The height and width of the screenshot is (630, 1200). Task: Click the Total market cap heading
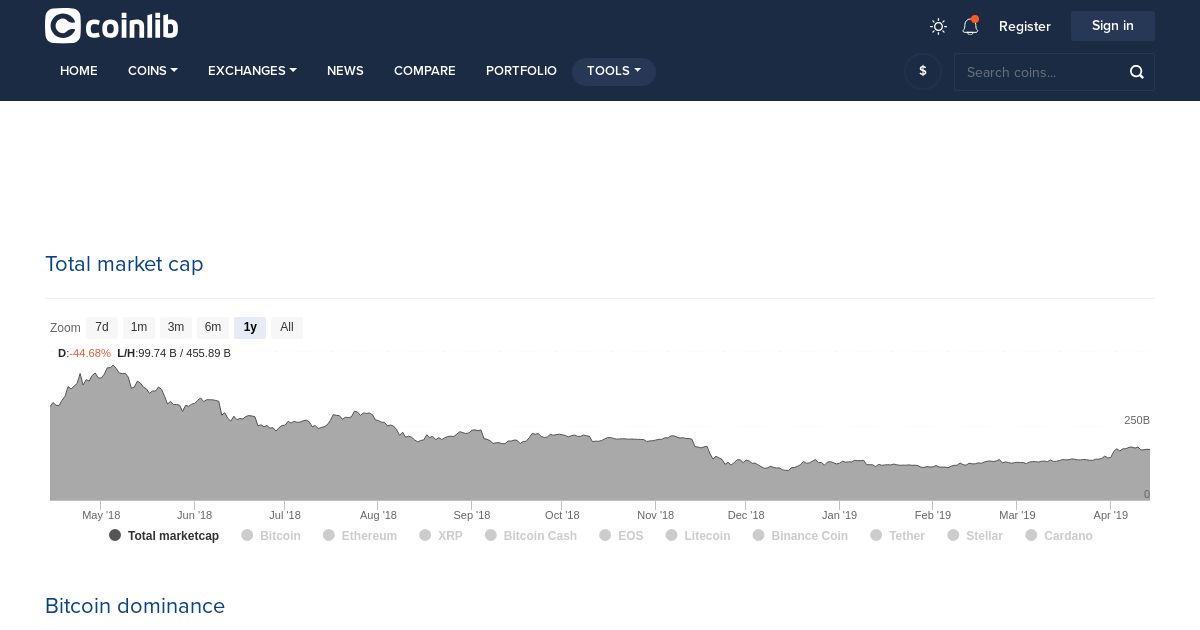pyautogui.click(x=124, y=264)
